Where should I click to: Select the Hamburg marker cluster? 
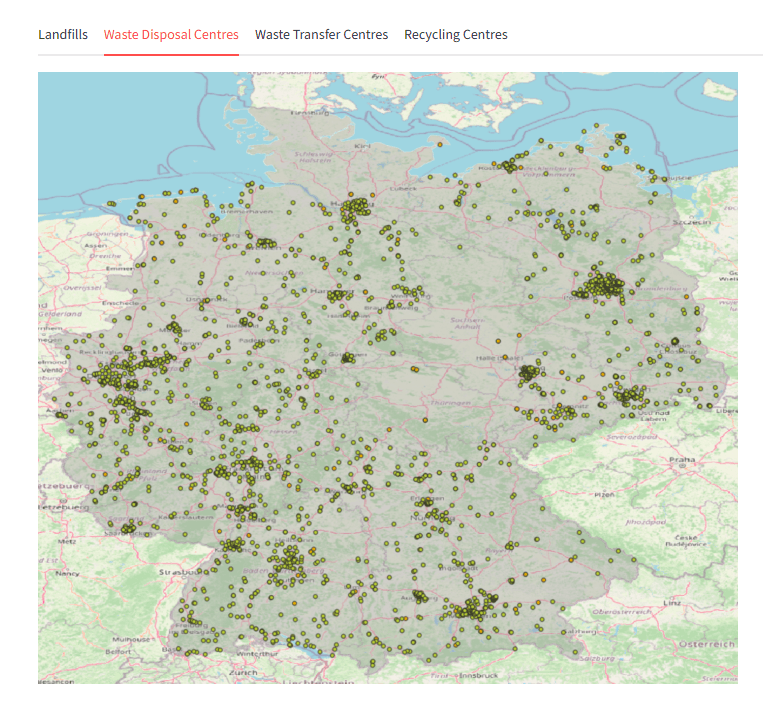[355, 209]
